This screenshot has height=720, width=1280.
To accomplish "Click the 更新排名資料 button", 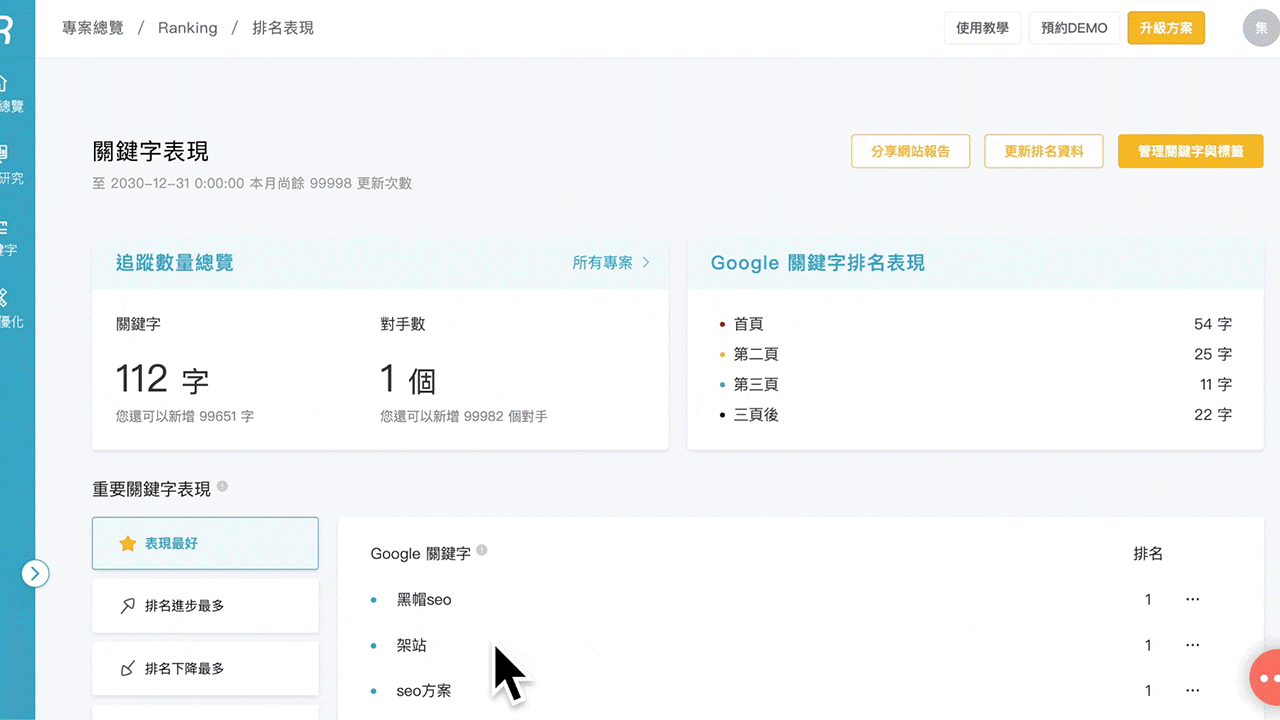I will coord(1043,151).
